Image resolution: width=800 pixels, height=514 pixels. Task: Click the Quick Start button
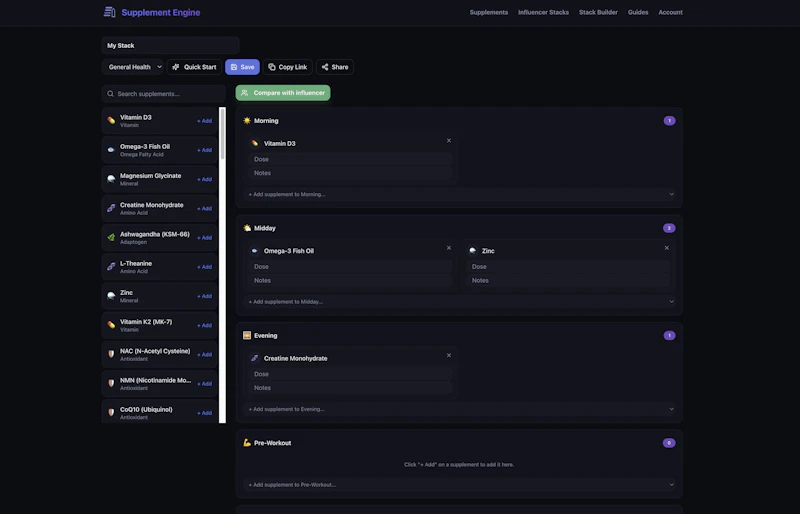tap(194, 67)
